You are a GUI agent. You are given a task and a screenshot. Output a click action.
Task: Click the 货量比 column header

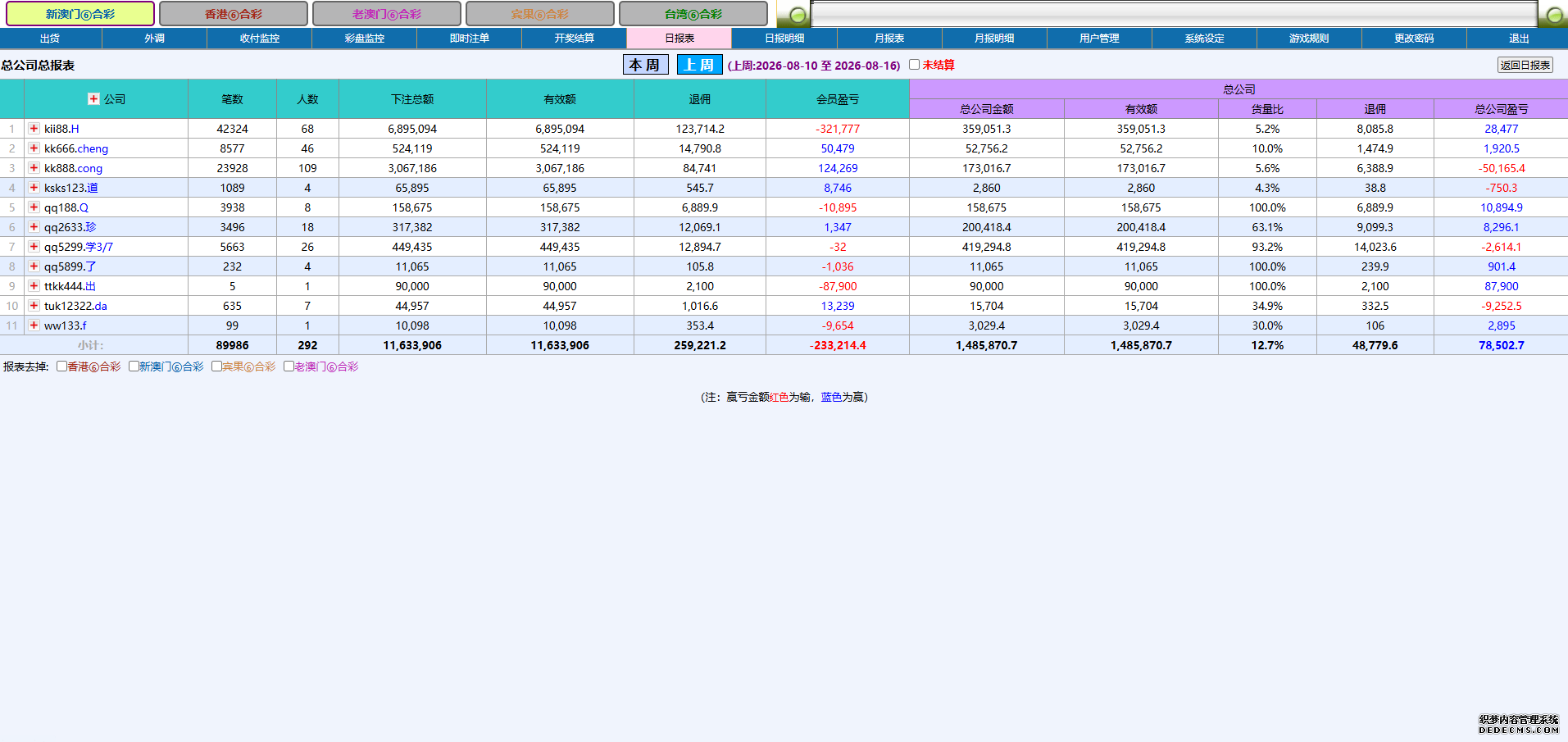tap(1267, 109)
